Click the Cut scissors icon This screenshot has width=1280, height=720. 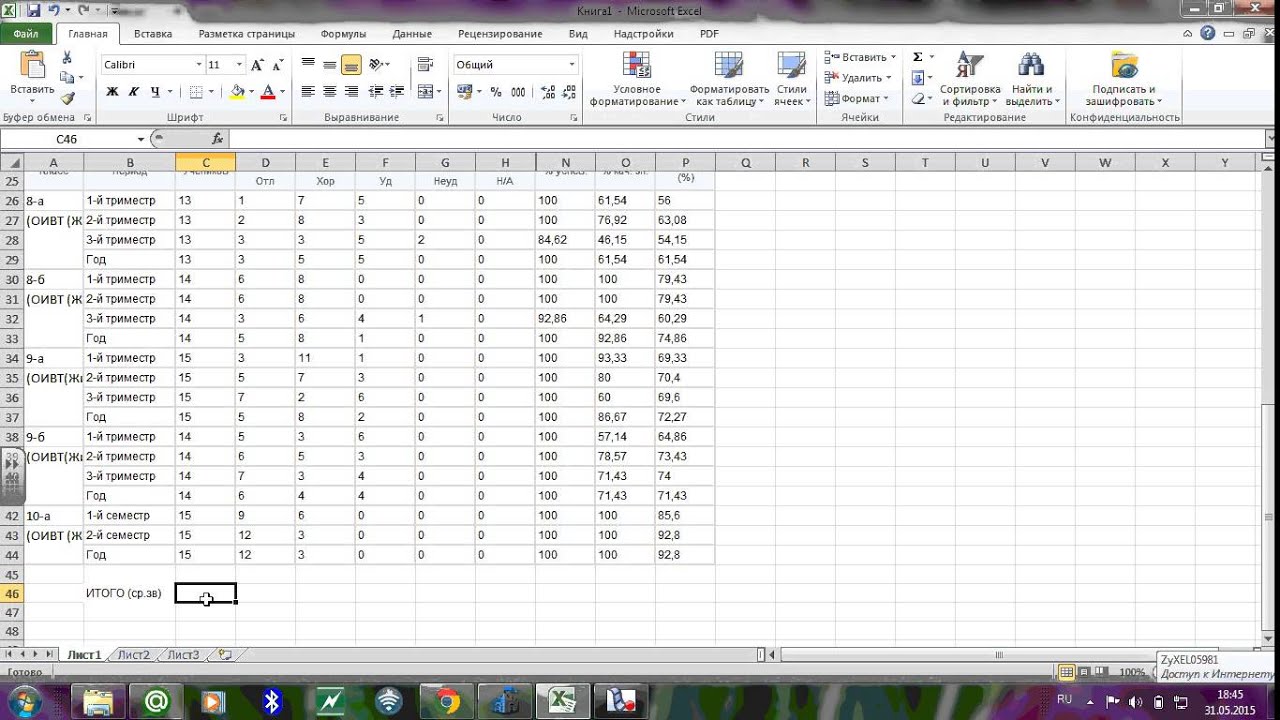tap(67, 58)
